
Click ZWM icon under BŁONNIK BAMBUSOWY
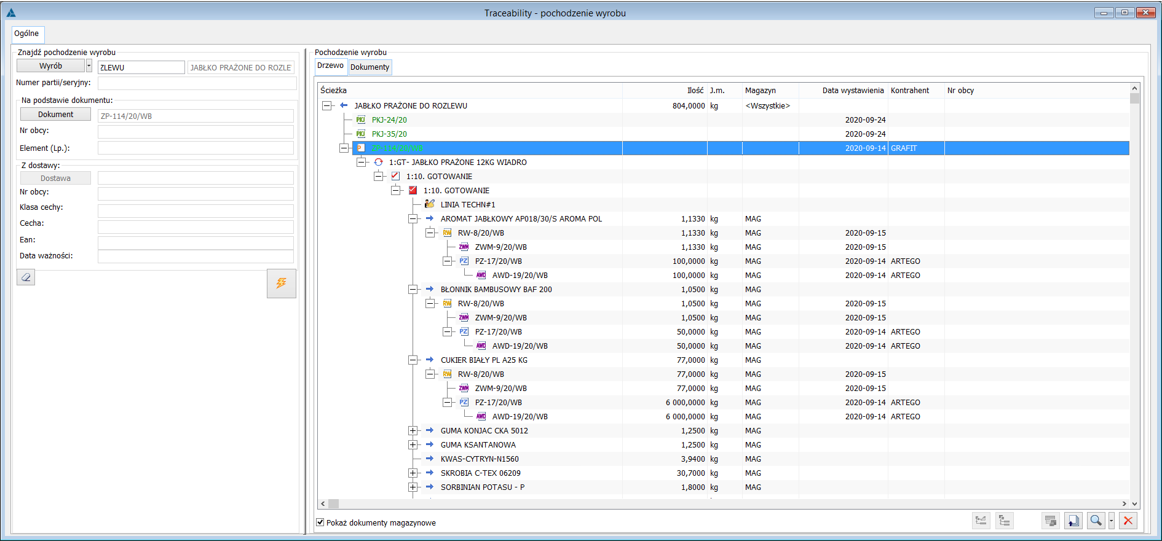coord(464,317)
